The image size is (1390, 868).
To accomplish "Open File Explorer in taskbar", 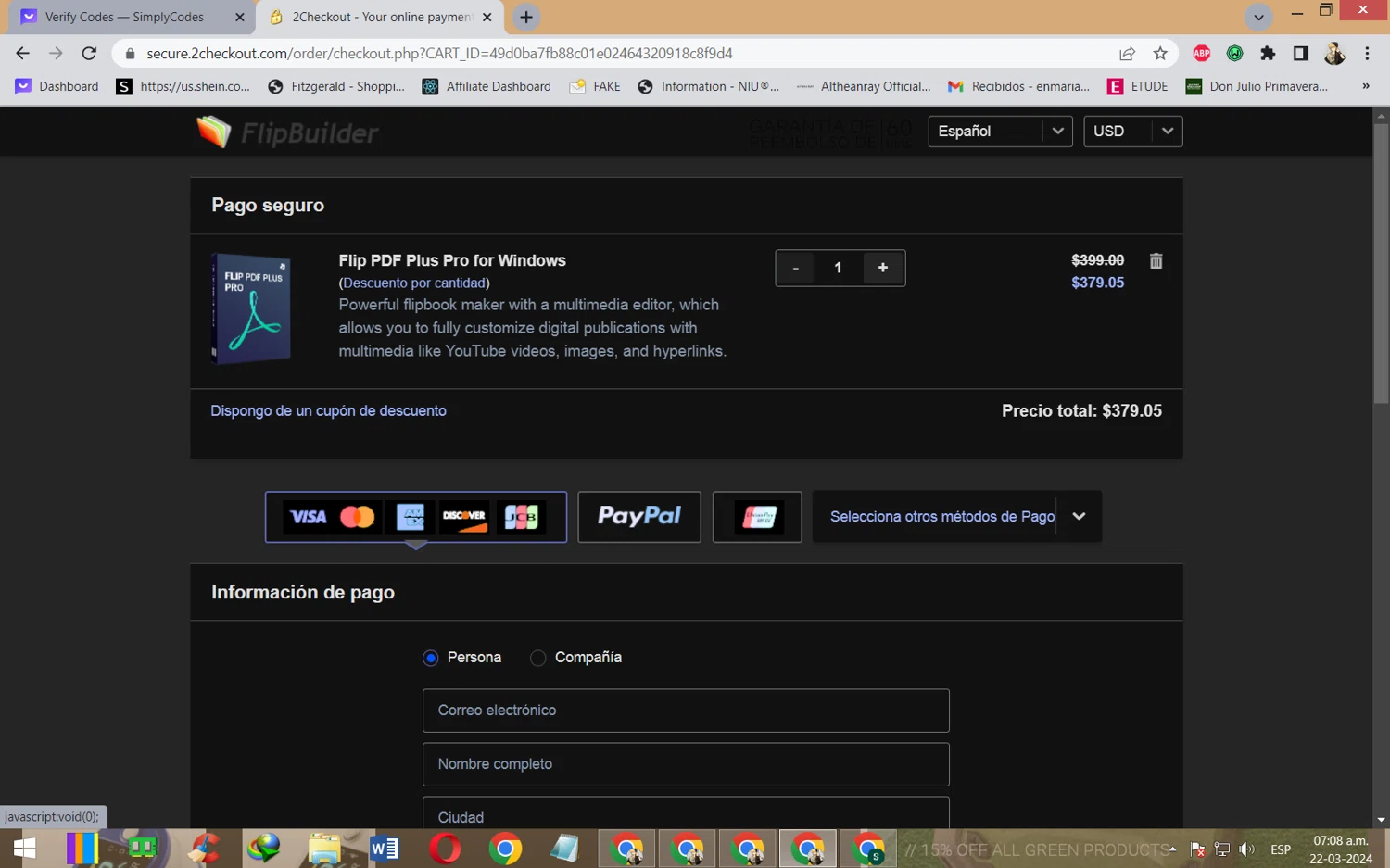I will coord(324,849).
